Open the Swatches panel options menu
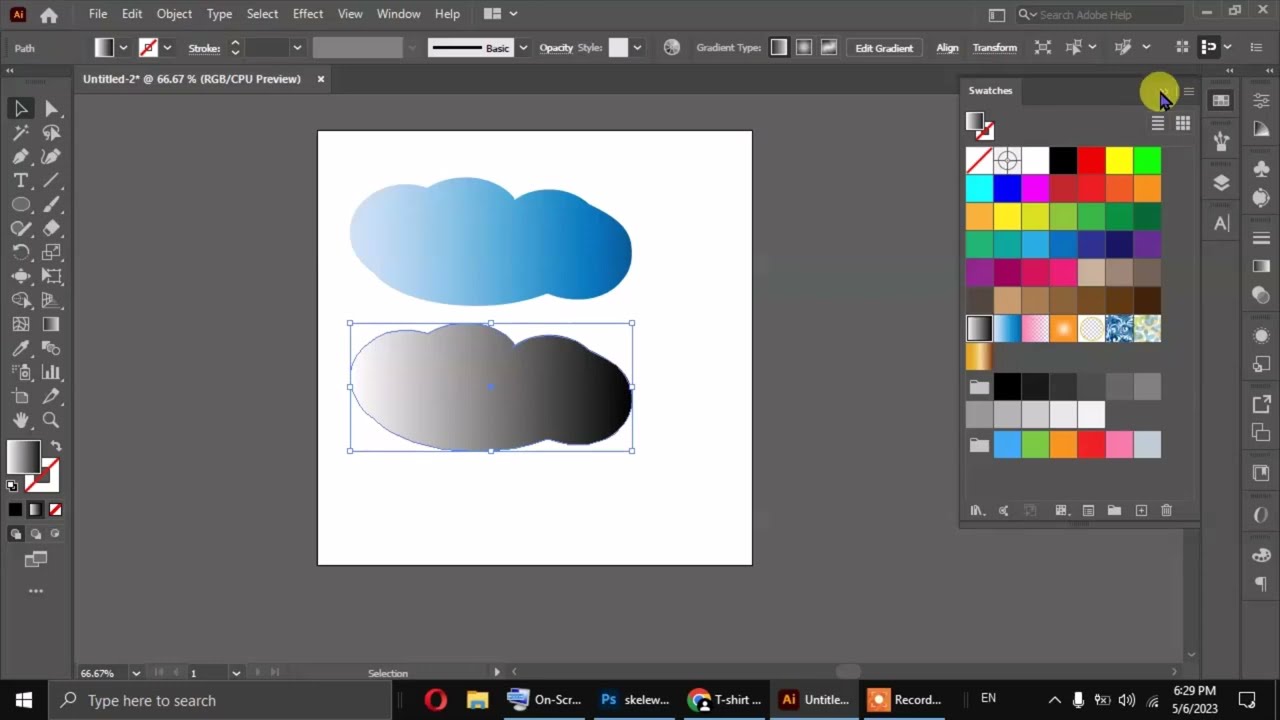Viewport: 1280px width, 720px height. coord(1188,91)
